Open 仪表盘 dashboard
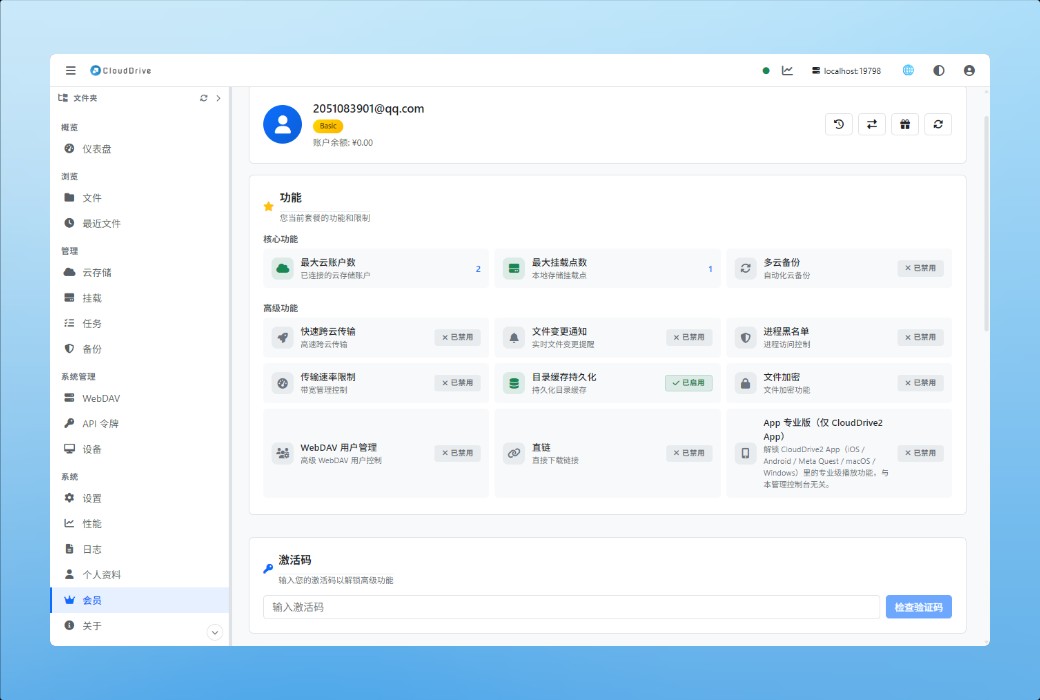This screenshot has width=1040, height=700. (140, 149)
